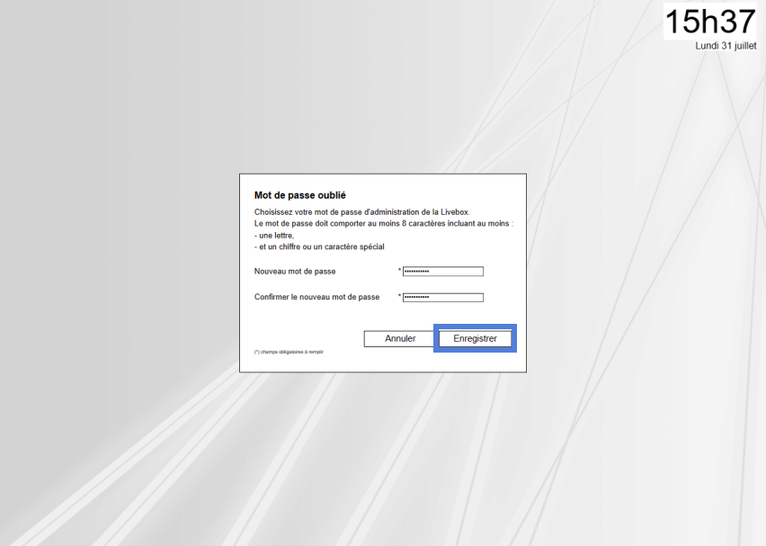The image size is (766, 546).
Task: Click the Mot de passe oublié heading
Action: click(x=300, y=196)
